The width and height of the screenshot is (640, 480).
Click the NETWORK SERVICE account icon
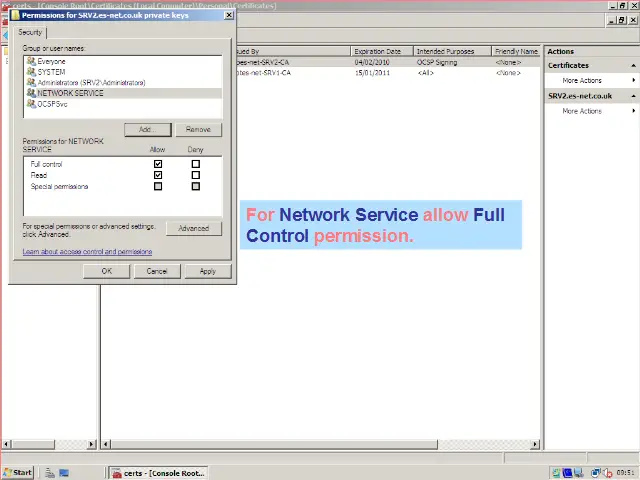(x=31, y=93)
